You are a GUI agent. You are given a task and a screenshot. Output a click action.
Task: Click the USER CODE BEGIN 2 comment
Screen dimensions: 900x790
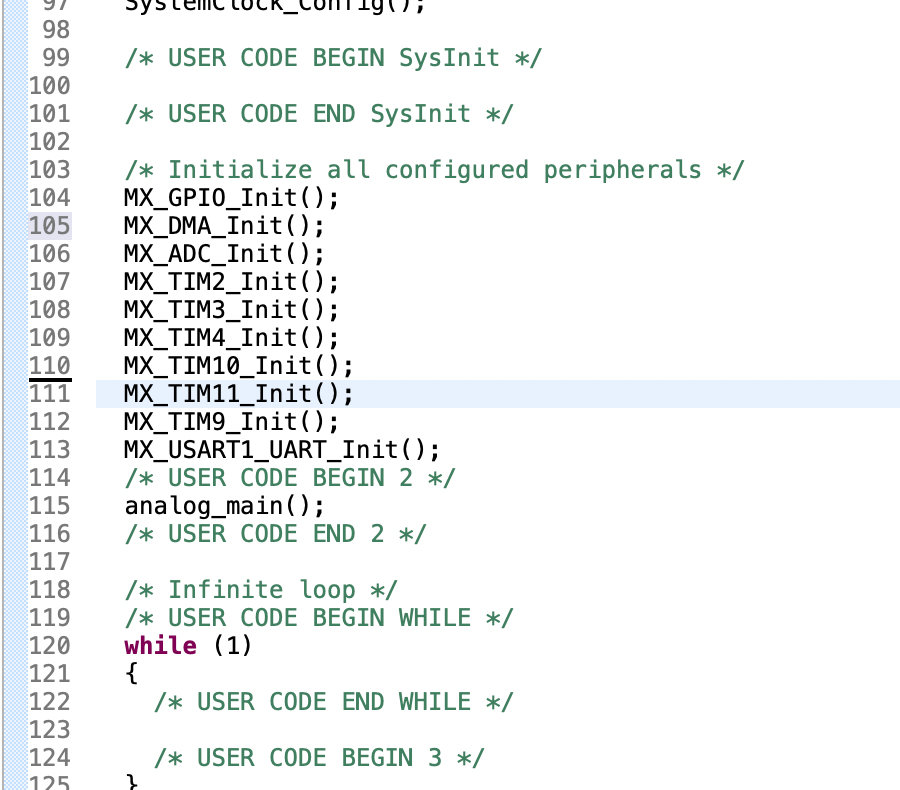[x=290, y=478]
